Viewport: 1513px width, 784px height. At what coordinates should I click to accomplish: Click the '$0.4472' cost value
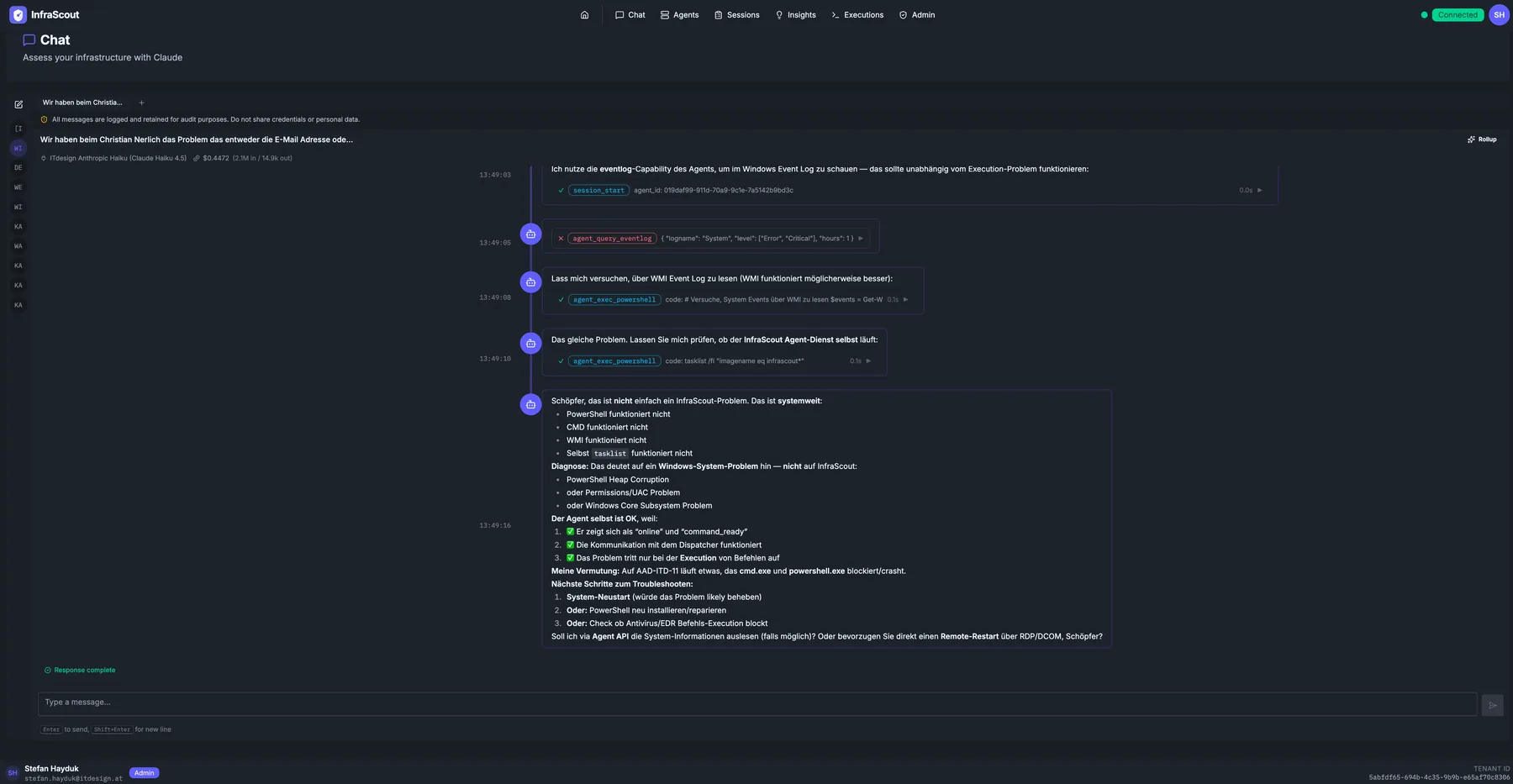216,158
